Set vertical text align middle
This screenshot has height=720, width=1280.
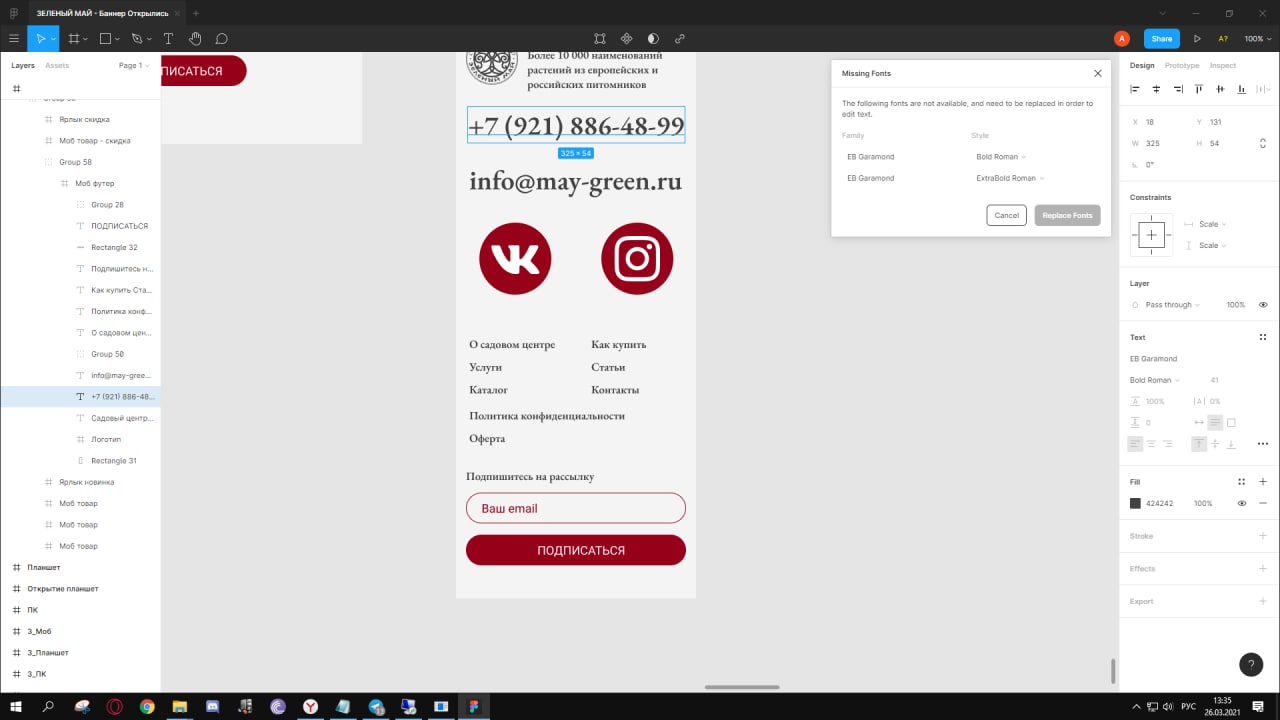point(1215,444)
